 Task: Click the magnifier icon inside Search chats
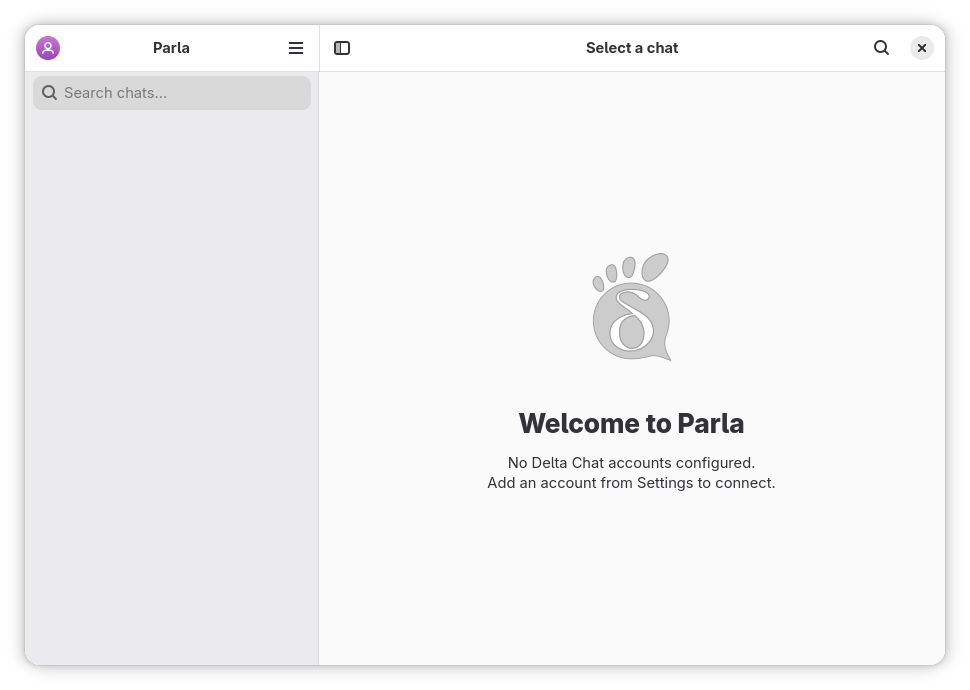tap(49, 93)
